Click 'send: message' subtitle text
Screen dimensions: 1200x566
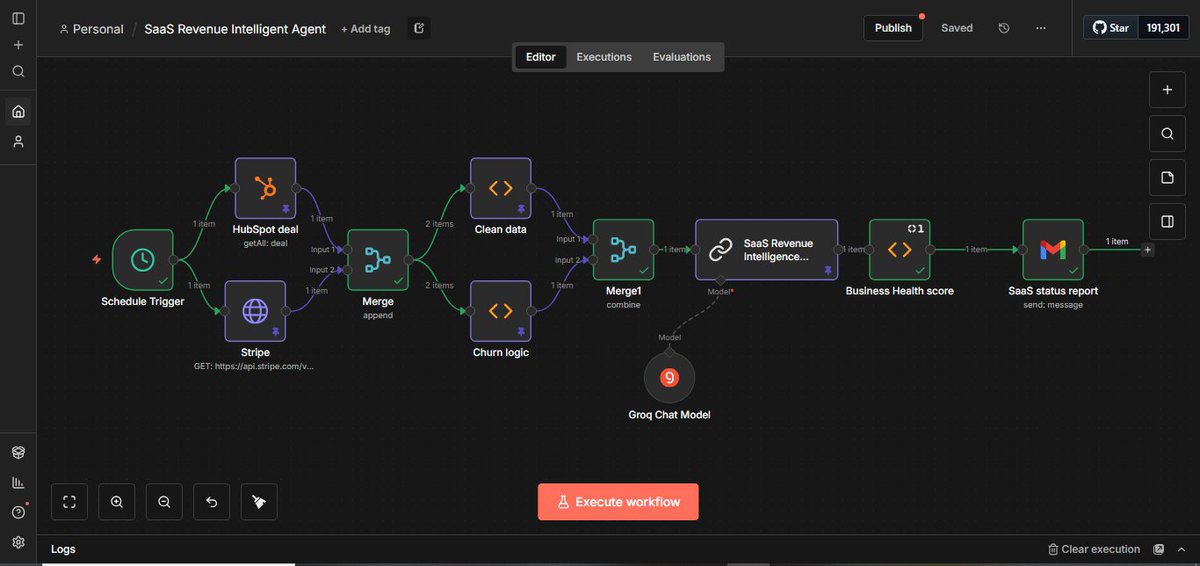(x=1053, y=304)
